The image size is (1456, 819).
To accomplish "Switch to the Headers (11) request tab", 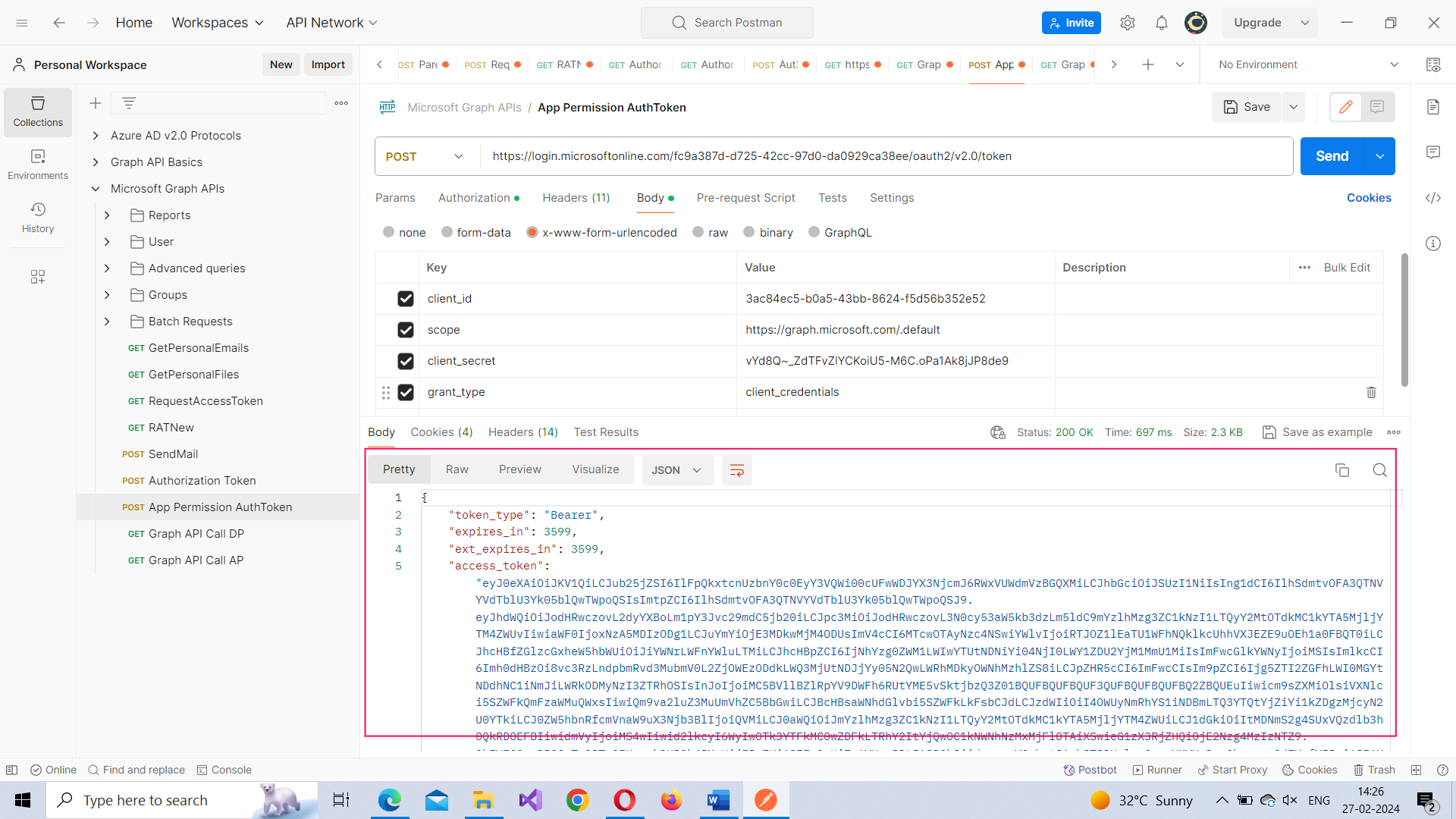I will (x=576, y=198).
